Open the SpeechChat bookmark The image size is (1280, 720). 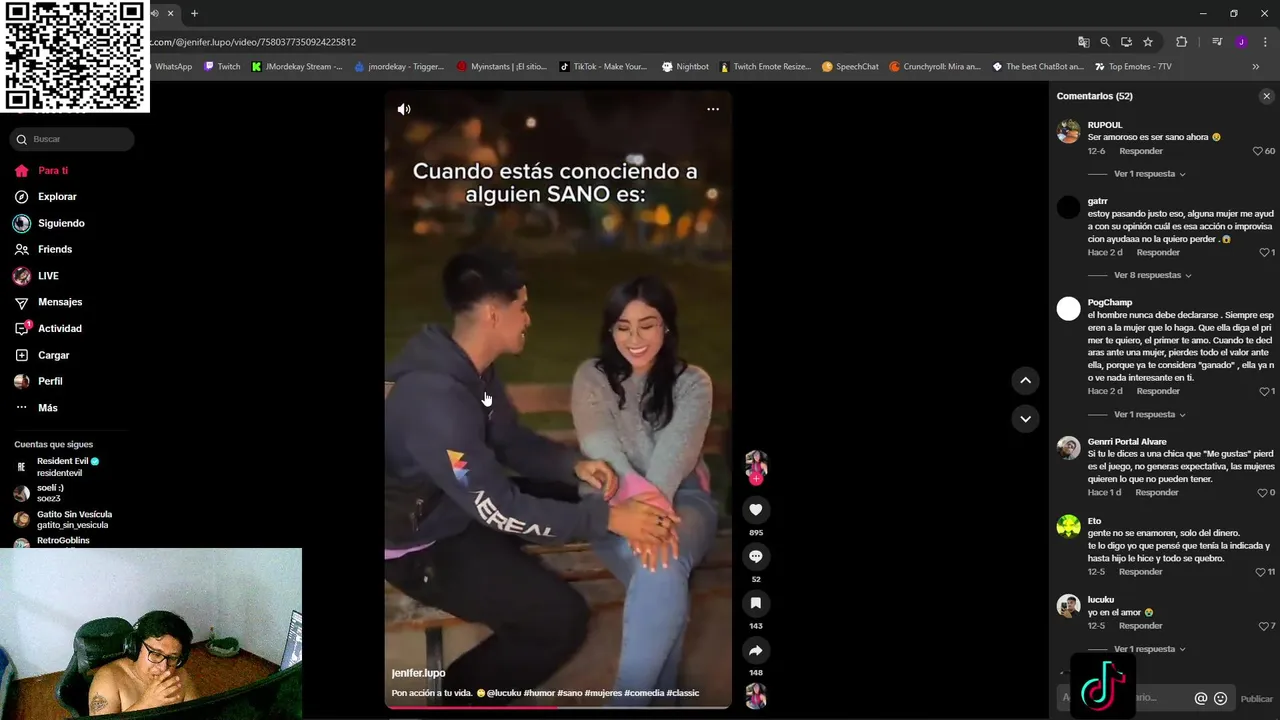(850, 67)
